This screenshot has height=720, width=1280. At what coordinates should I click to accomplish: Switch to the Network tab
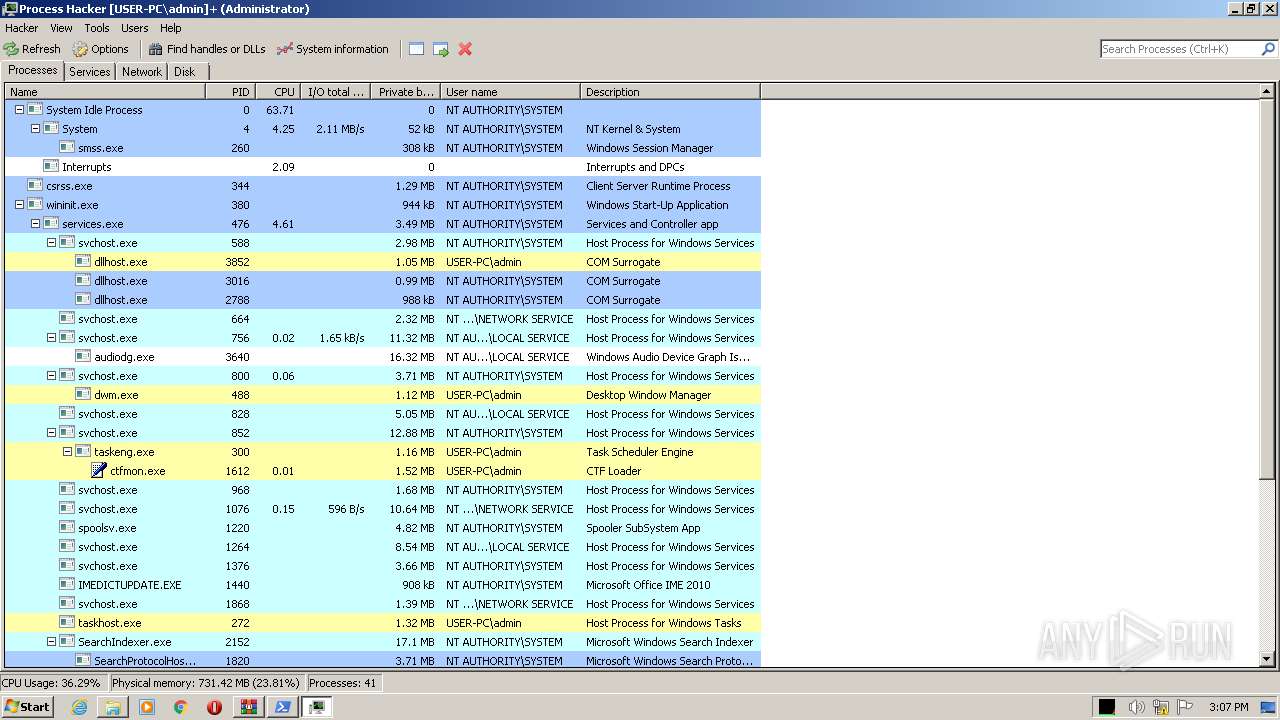pos(142,72)
